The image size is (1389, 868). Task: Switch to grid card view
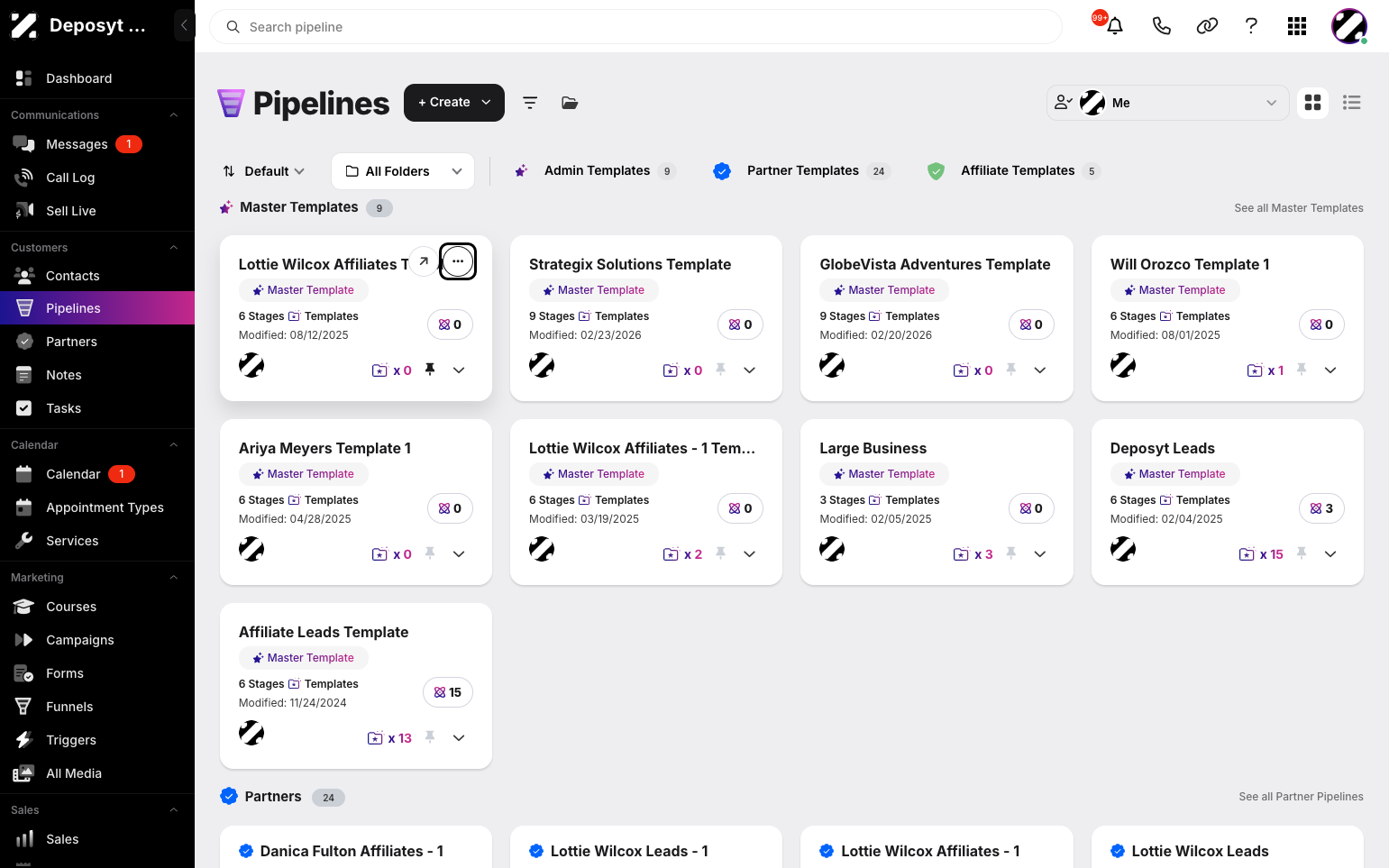pos(1313,103)
